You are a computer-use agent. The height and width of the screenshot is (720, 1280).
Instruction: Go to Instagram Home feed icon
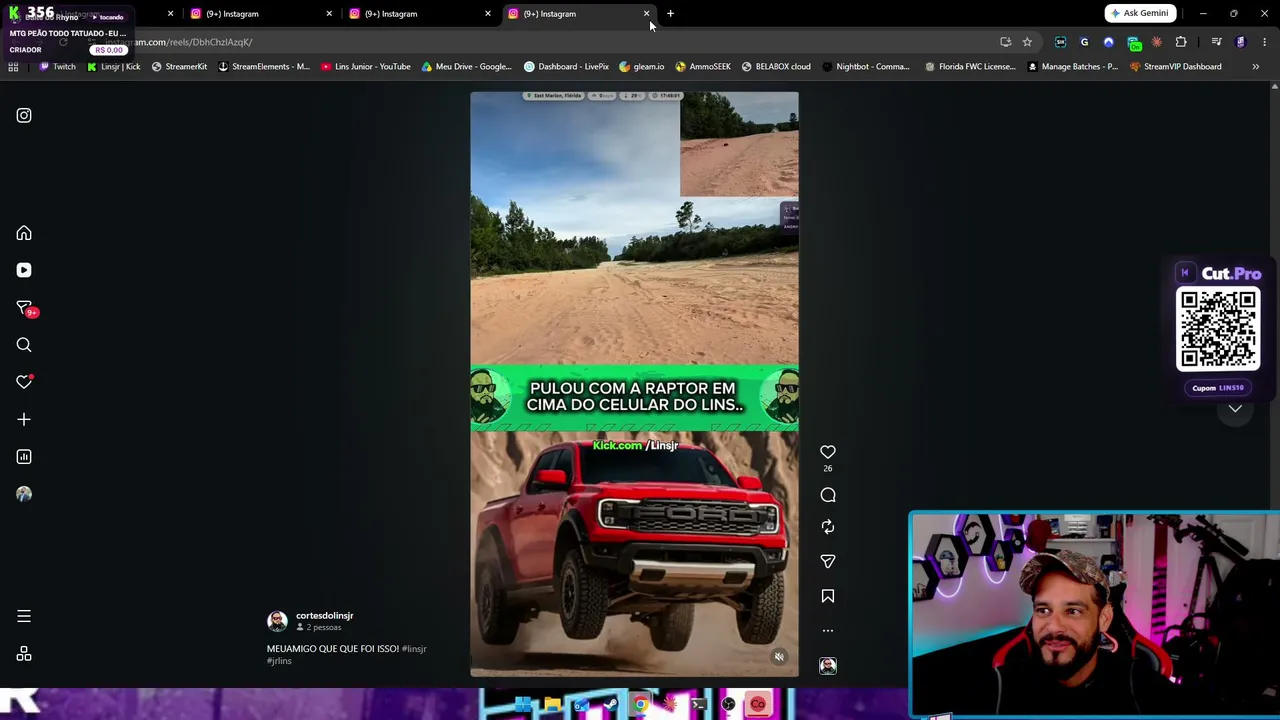pyautogui.click(x=24, y=233)
